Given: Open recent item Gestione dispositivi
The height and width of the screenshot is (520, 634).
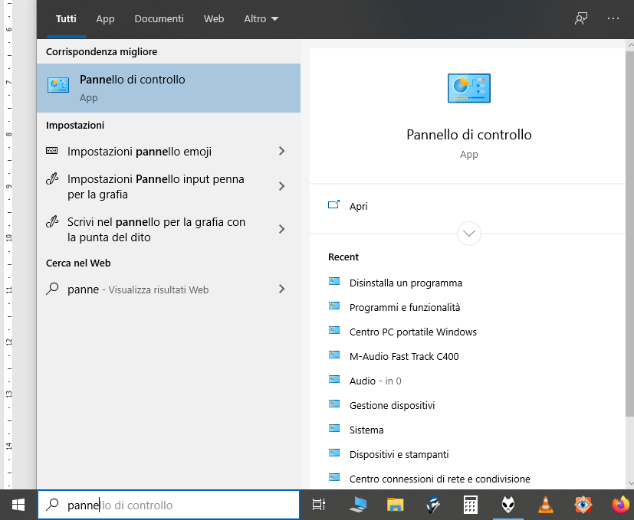Looking at the screenshot, I should pyautogui.click(x=392, y=405).
